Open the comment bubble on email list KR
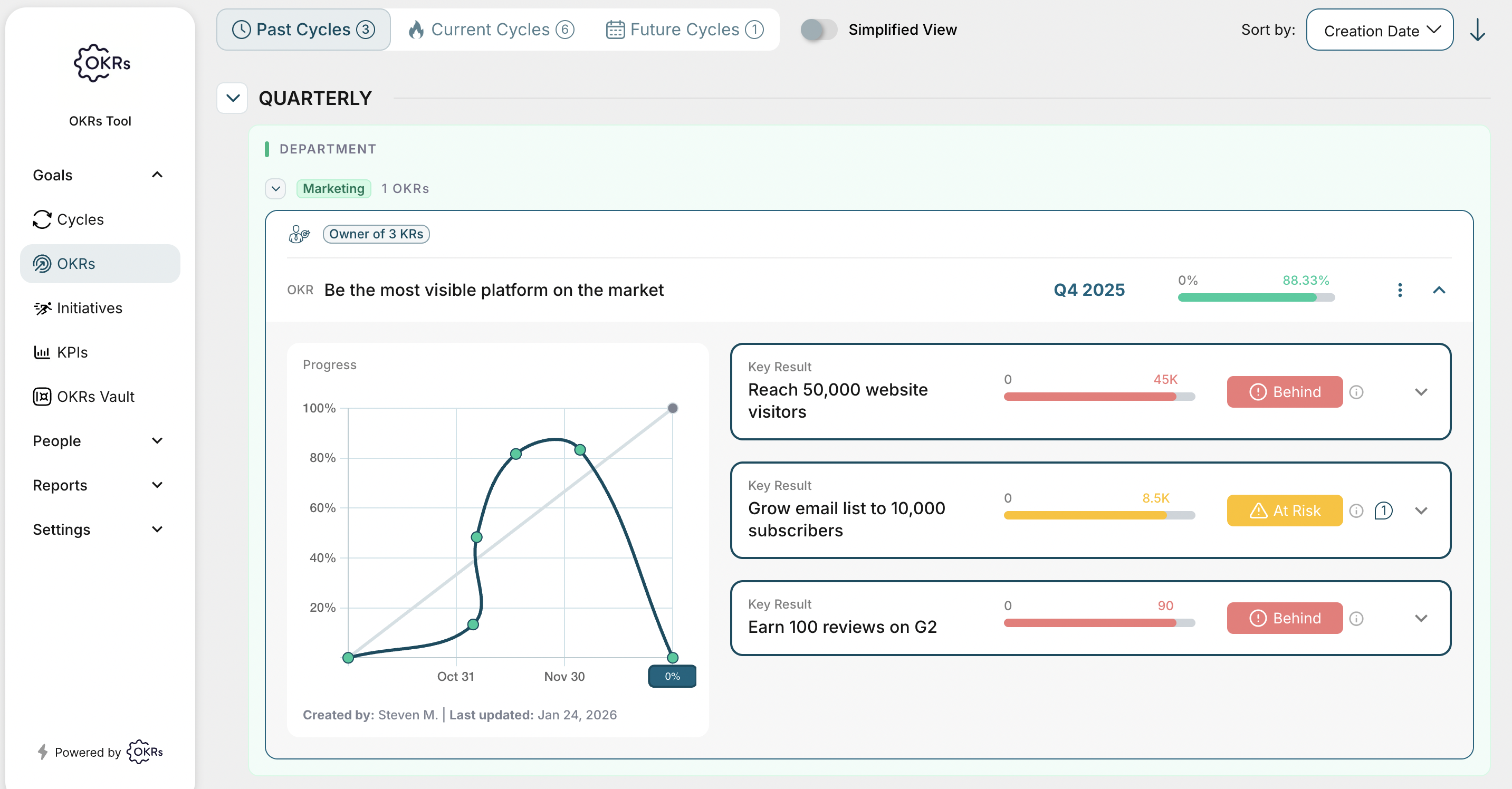 [1383, 511]
